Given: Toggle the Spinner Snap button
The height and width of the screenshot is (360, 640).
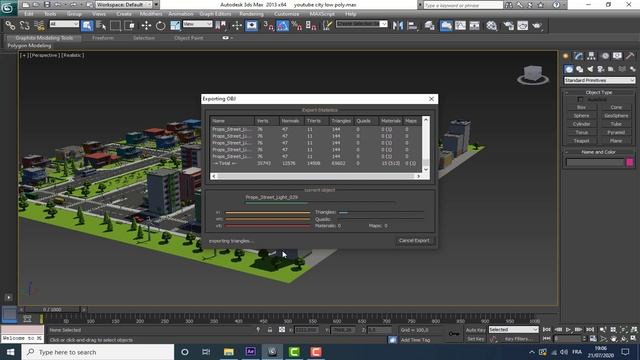Looking at the screenshot, I should [x=311, y=26].
